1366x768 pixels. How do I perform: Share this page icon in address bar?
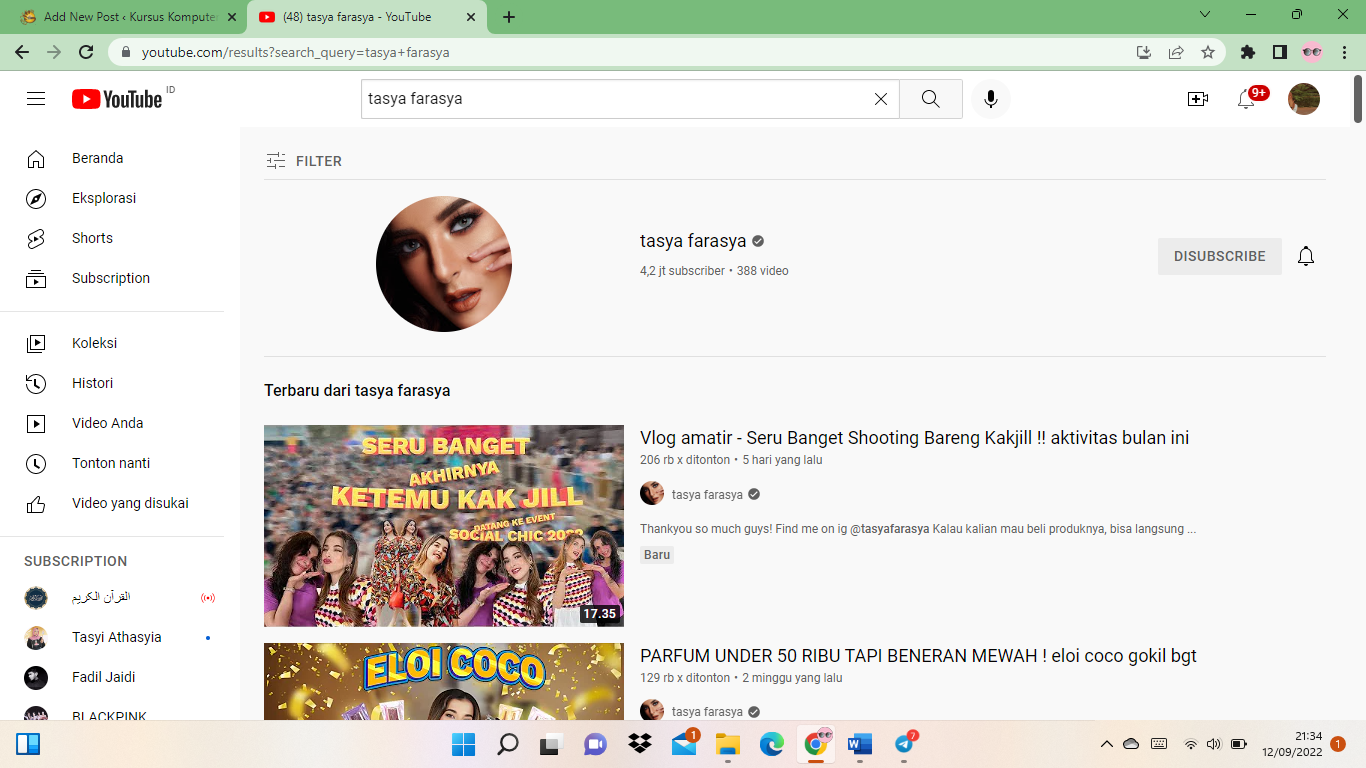coord(1176,52)
